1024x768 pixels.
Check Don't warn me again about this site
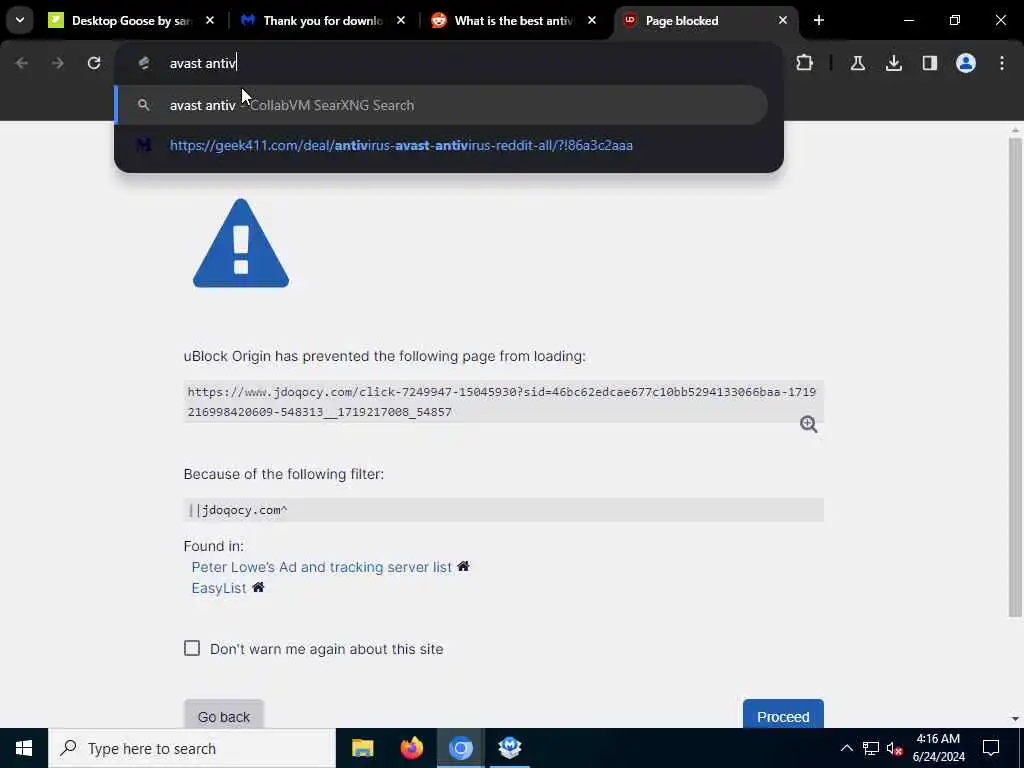tap(192, 648)
